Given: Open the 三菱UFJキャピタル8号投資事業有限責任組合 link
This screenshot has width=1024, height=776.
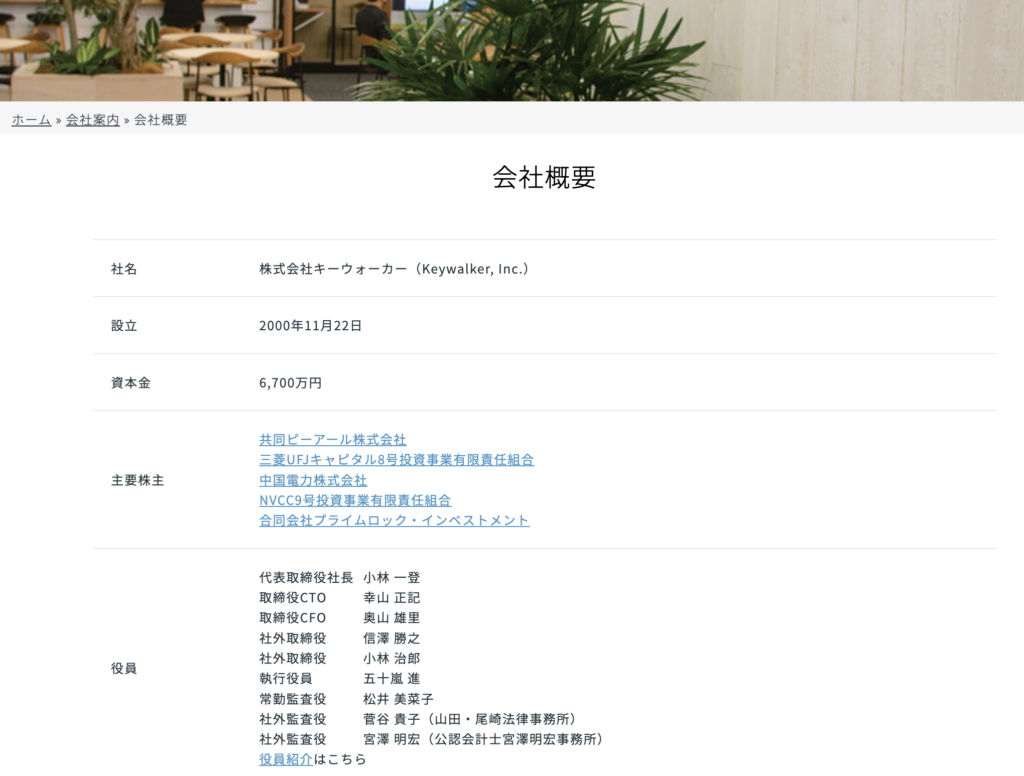Looking at the screenshot, I should pyautogui.click(x=395, y=459).
